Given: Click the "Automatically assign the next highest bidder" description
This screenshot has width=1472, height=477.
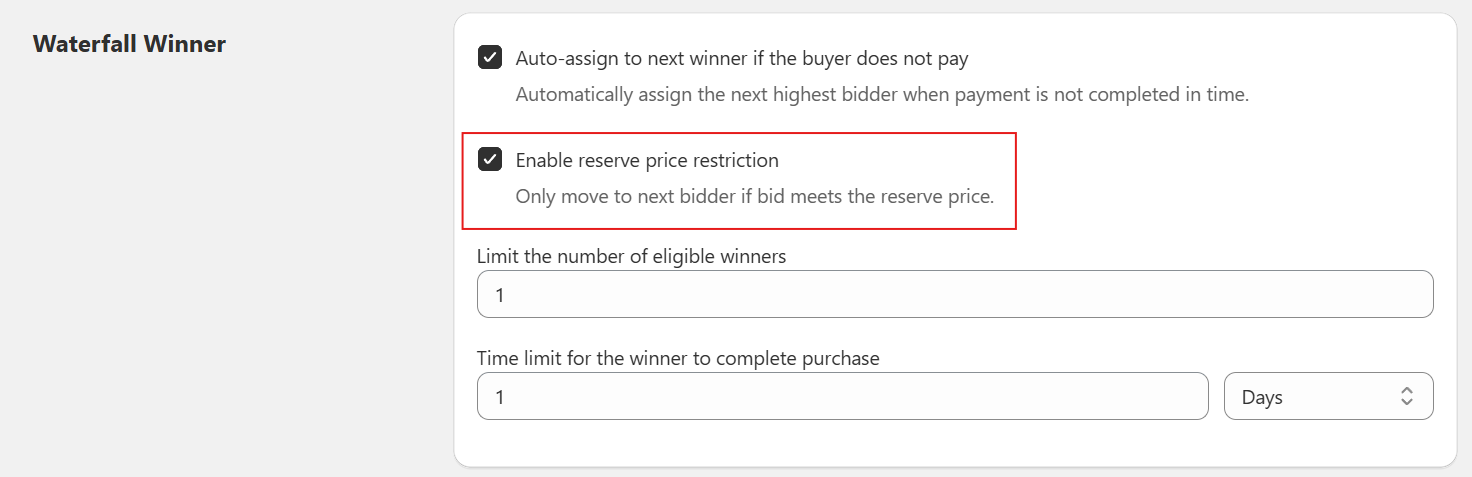Looking at the screenshot, I should click(881, 95).
